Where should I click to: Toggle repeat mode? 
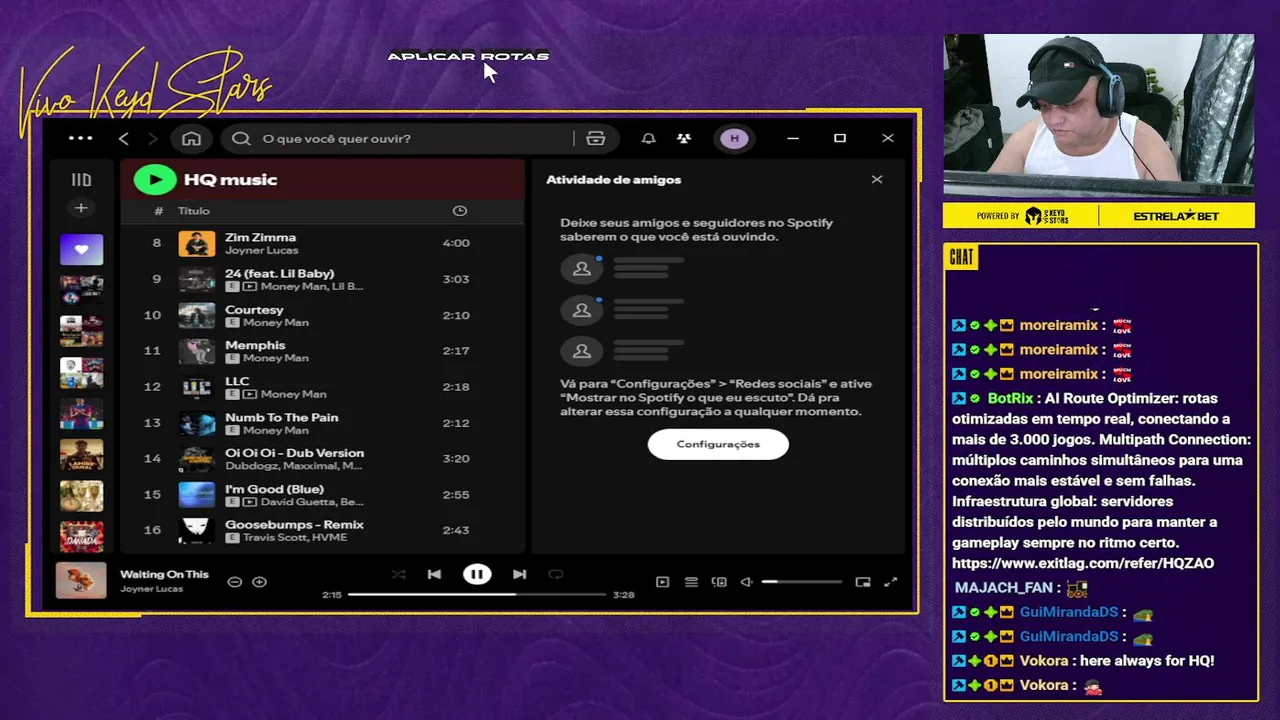pyautogui.click(x=556, y=574)
